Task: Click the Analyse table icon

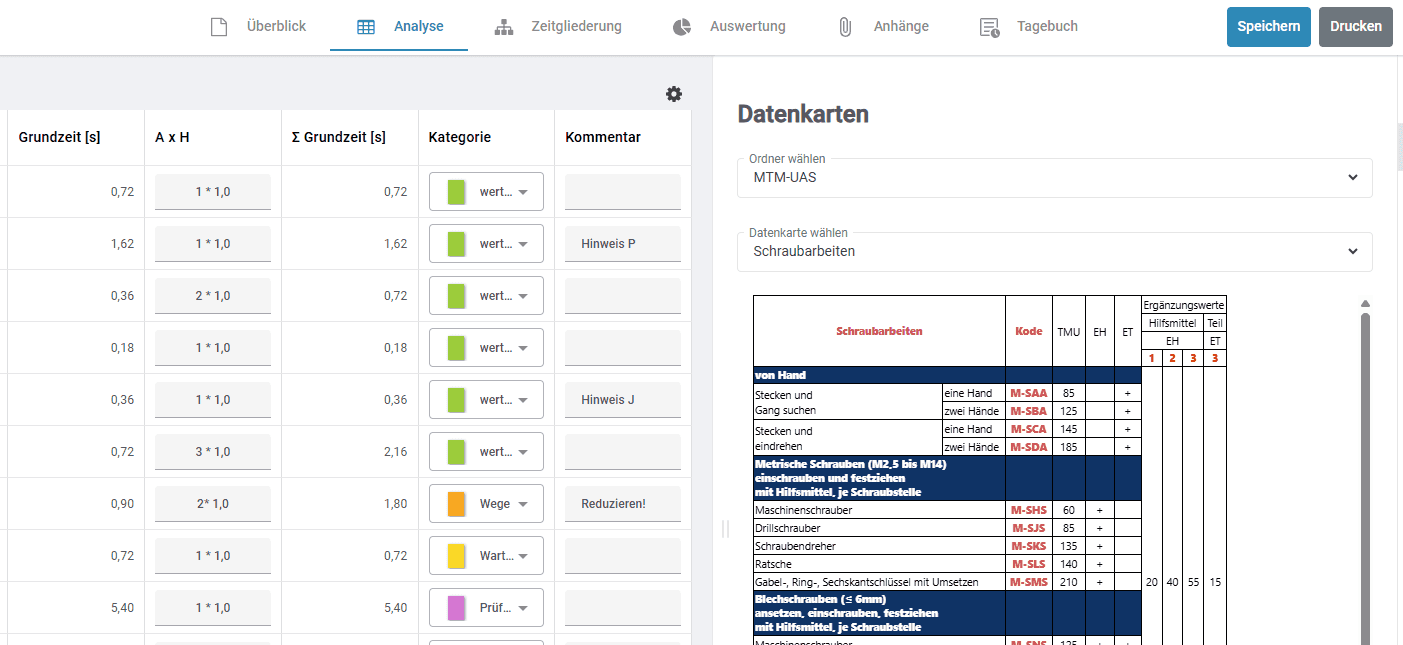Action: coord(366,27)
